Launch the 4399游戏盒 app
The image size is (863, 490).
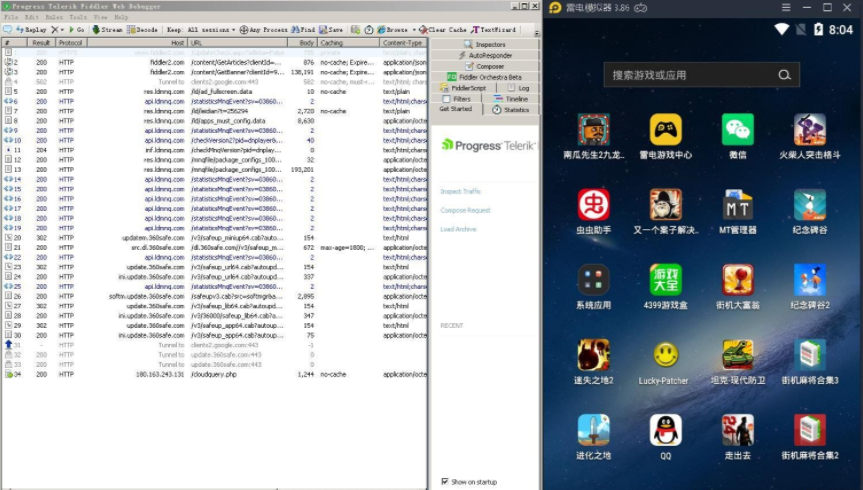coord(665,286)
